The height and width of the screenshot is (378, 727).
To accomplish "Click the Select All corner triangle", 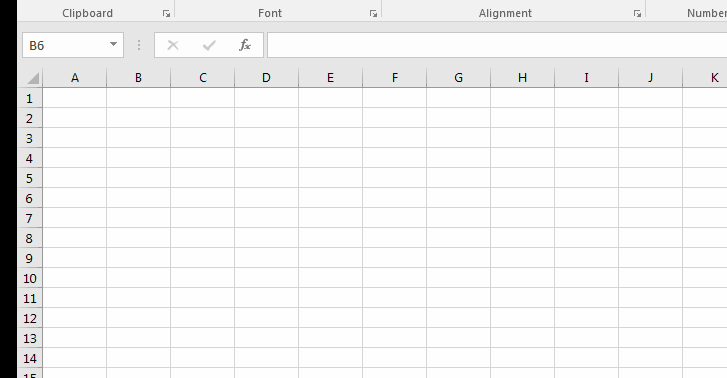I will (x=33, y=78).
